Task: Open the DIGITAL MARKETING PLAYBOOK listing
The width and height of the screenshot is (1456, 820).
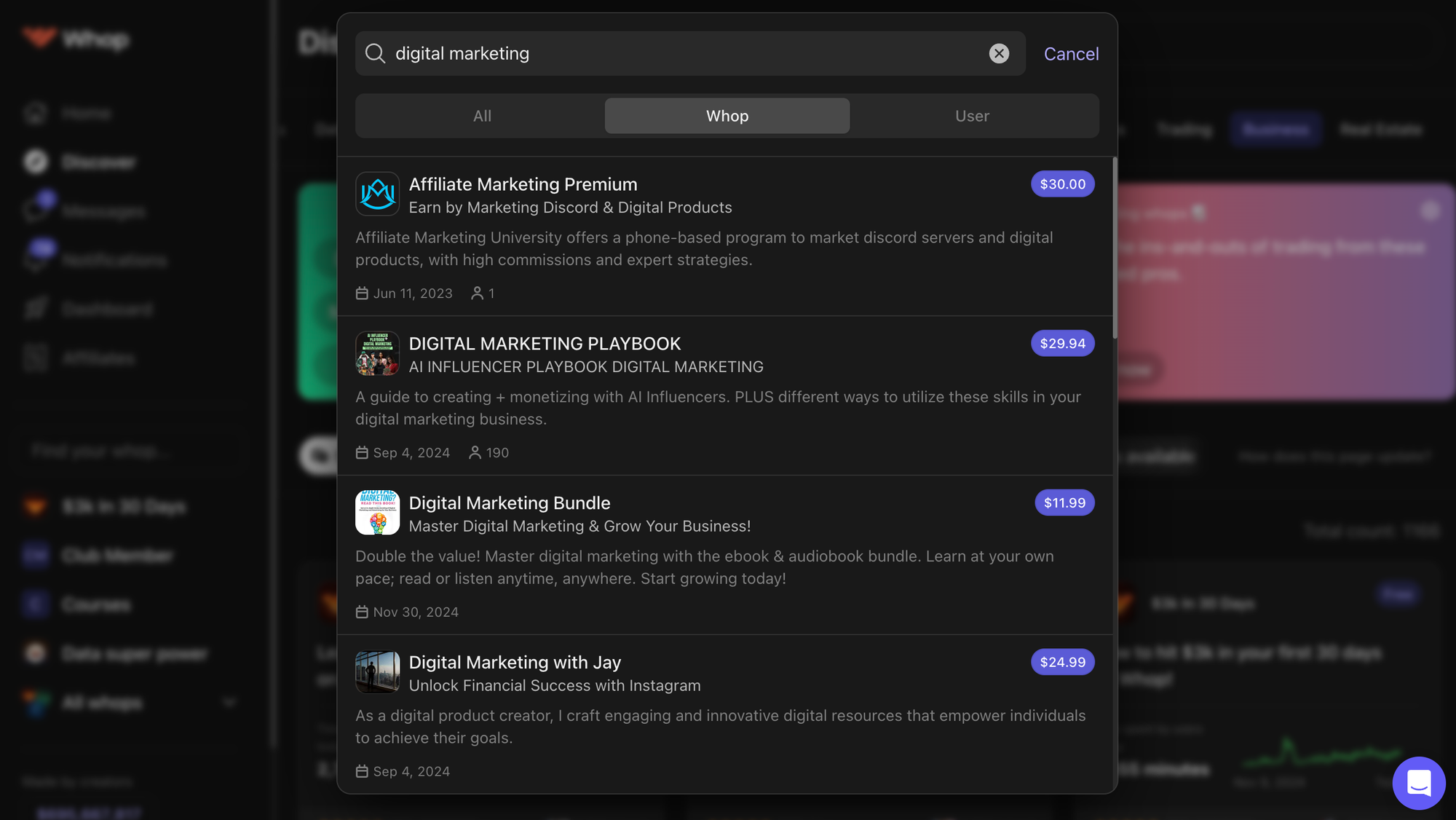Action: [545, 343]
